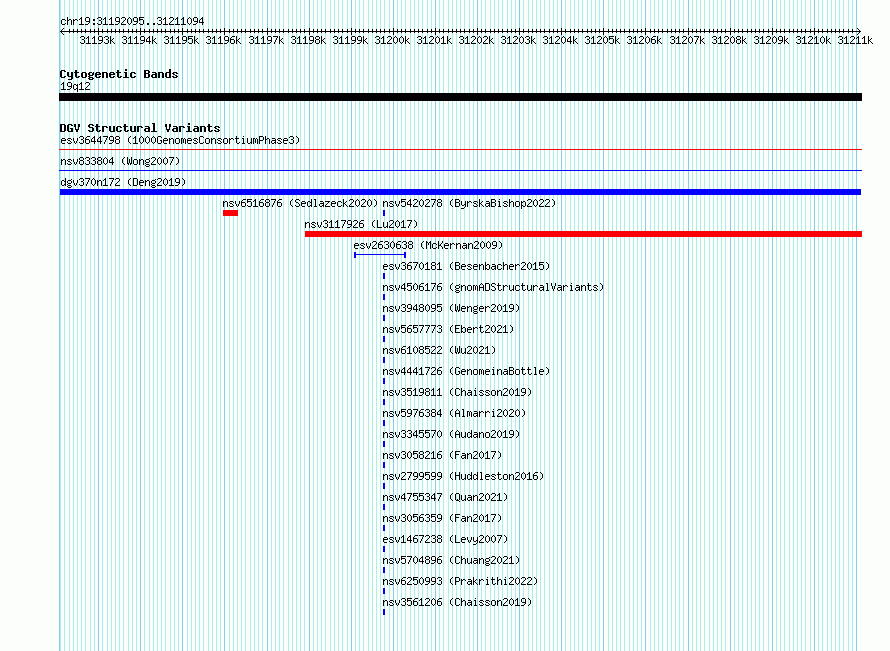This screenshot has height=651, width=890.
Task: Click the blue esv2630638 span glyph
Action: [380, 255]
